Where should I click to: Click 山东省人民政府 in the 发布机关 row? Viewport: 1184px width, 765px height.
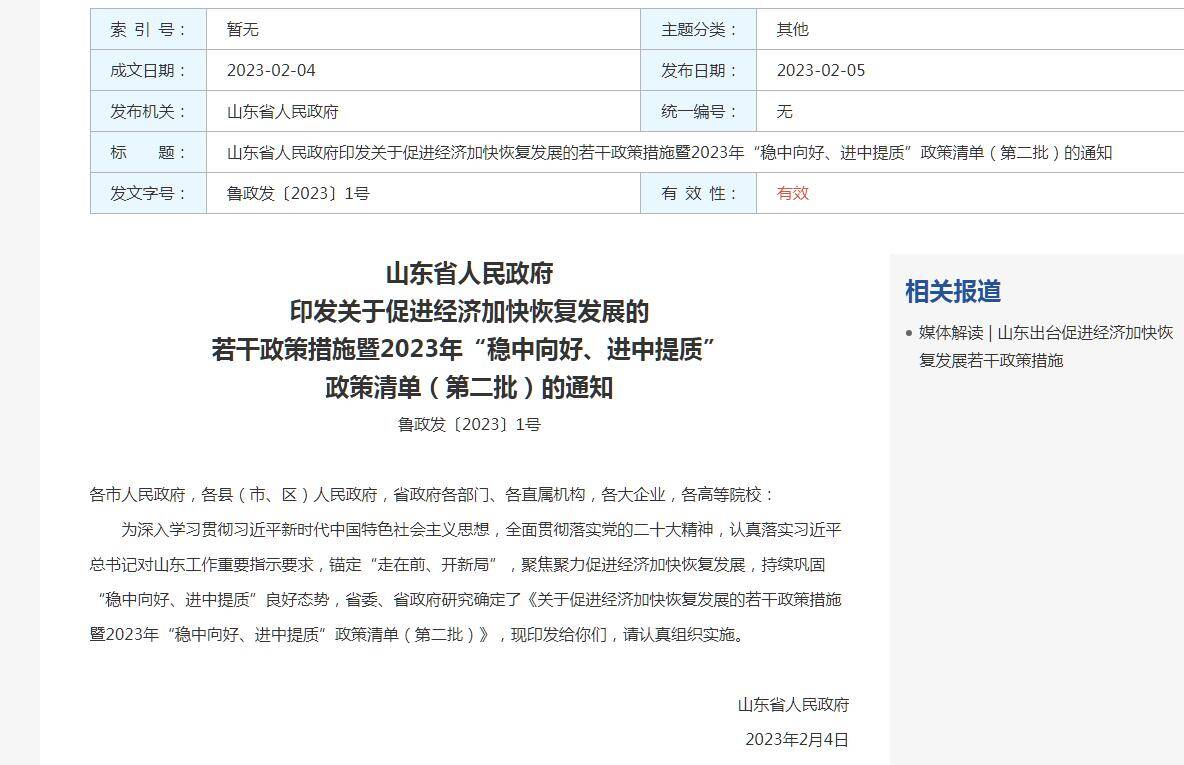point(283,112)
